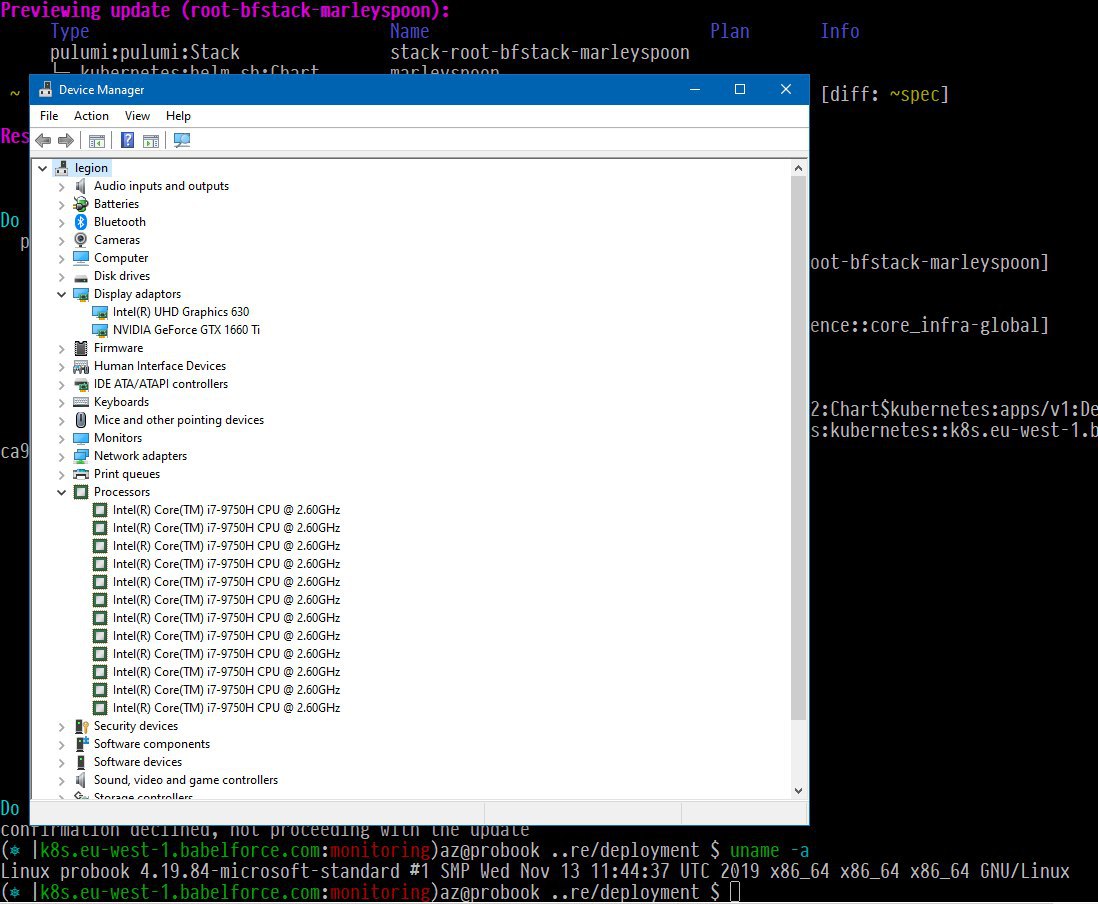
Task: Select the Batteries label
Action: [116, 204]
